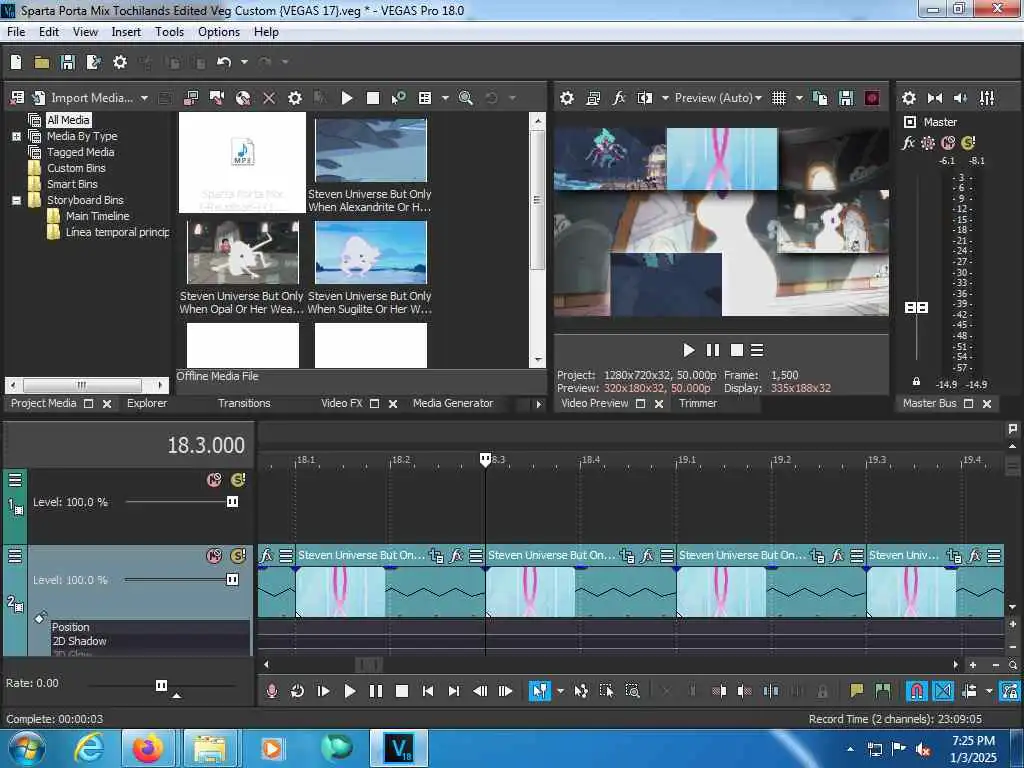Switch to the Video FX tab
1024x768 pixels.
tap(342, 403)
